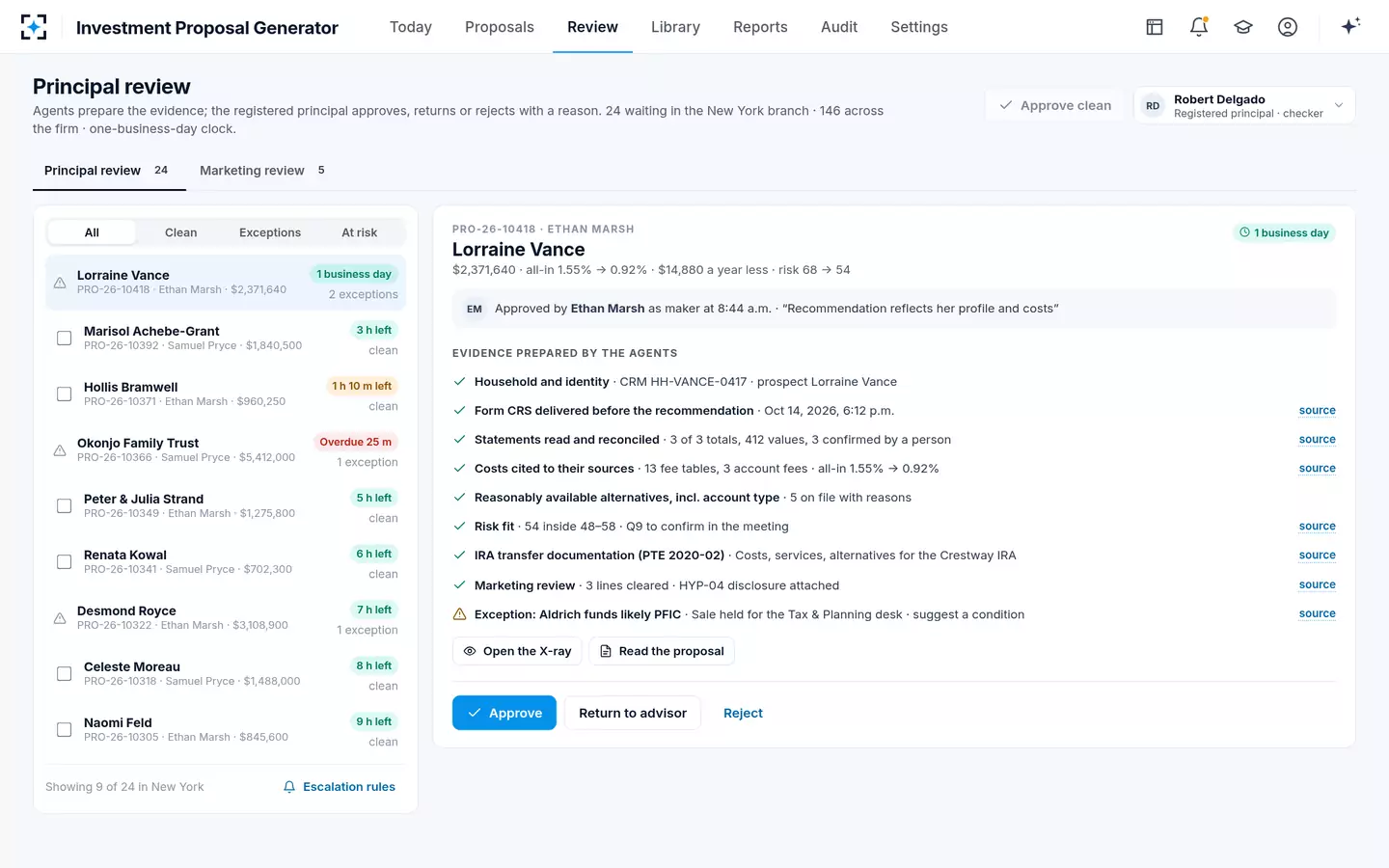
Task: Click the checkmark icon beside Household and identity
Action: [460, 382]
